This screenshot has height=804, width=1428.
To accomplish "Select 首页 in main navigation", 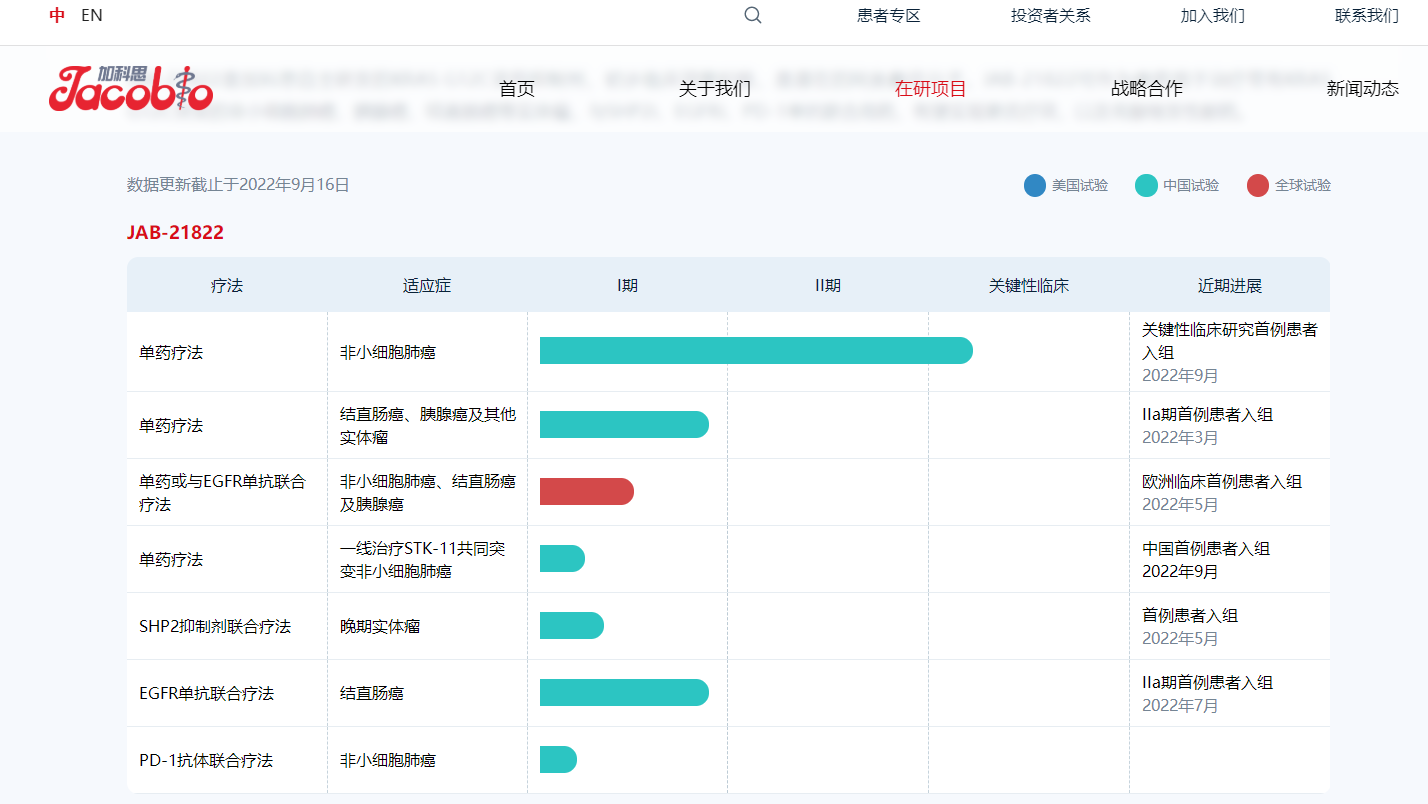I will [x=517, y=89].
